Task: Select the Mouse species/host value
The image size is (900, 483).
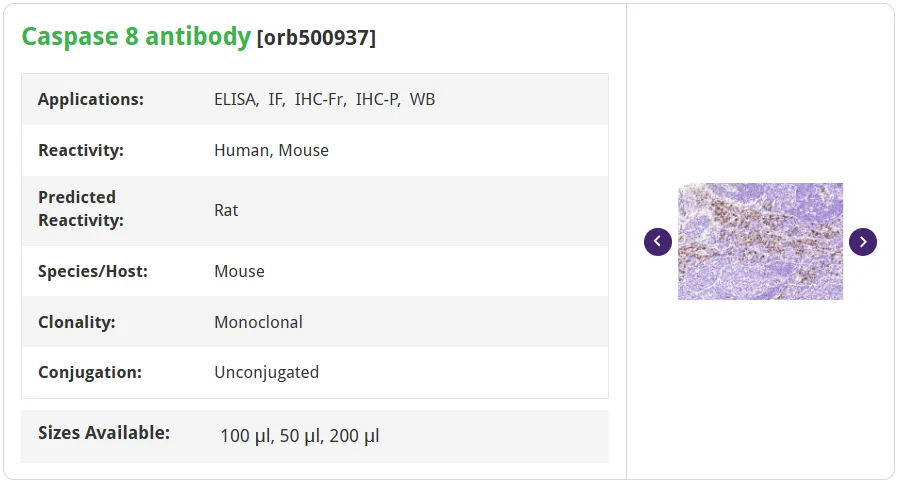Action: click(239, 271)
